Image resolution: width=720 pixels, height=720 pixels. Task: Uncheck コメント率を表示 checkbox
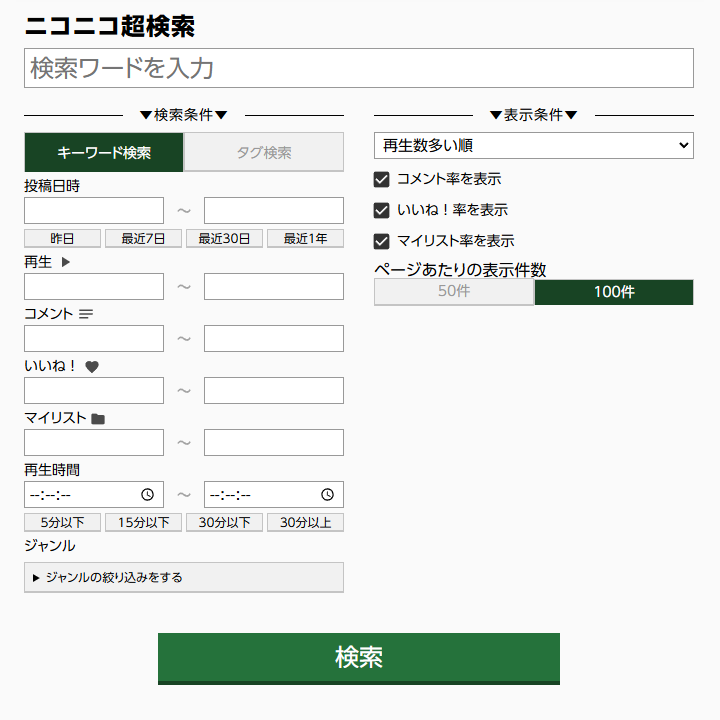pyautogui.click(x=382, y=179)
